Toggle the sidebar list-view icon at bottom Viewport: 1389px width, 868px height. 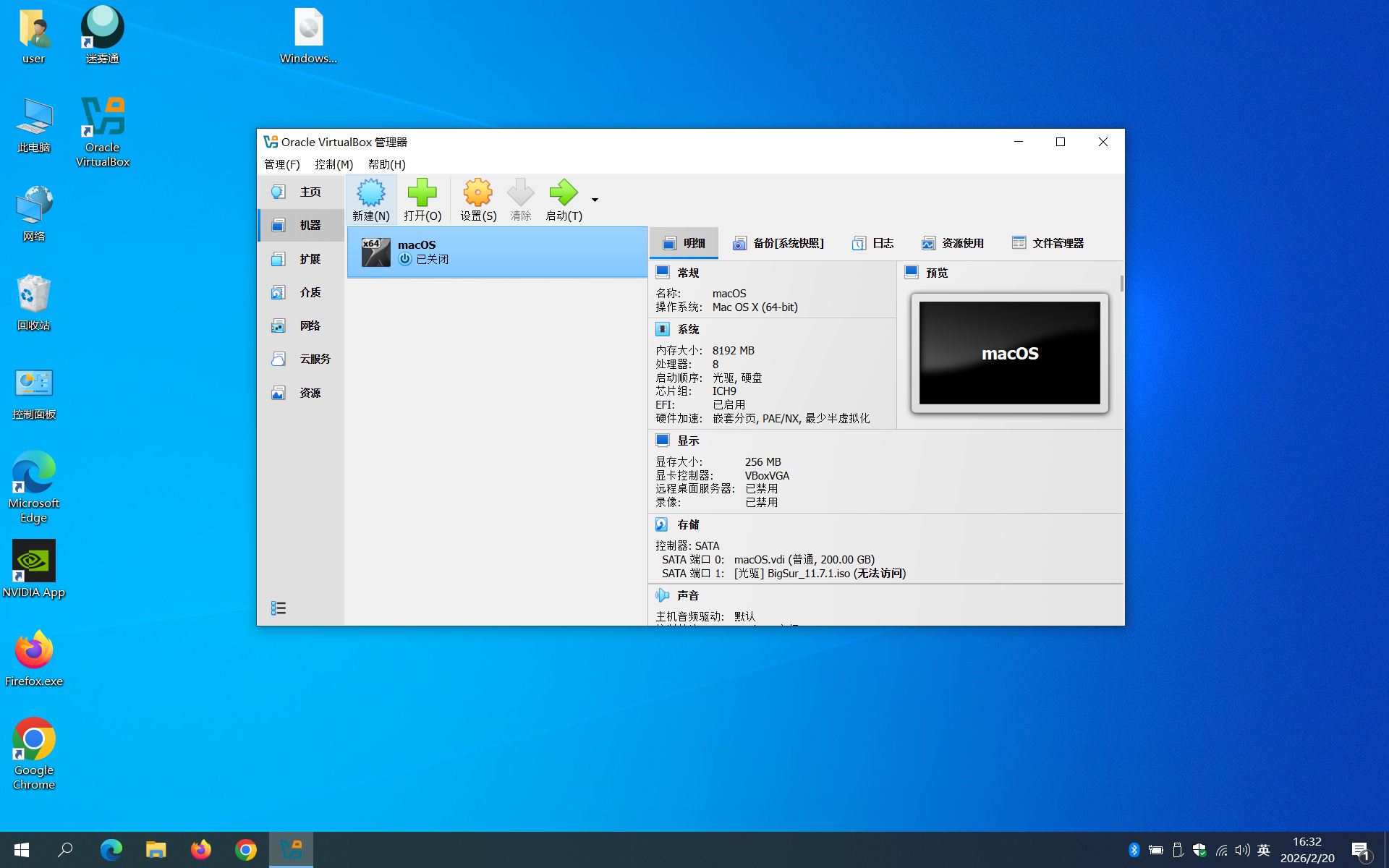pos(279,608)
